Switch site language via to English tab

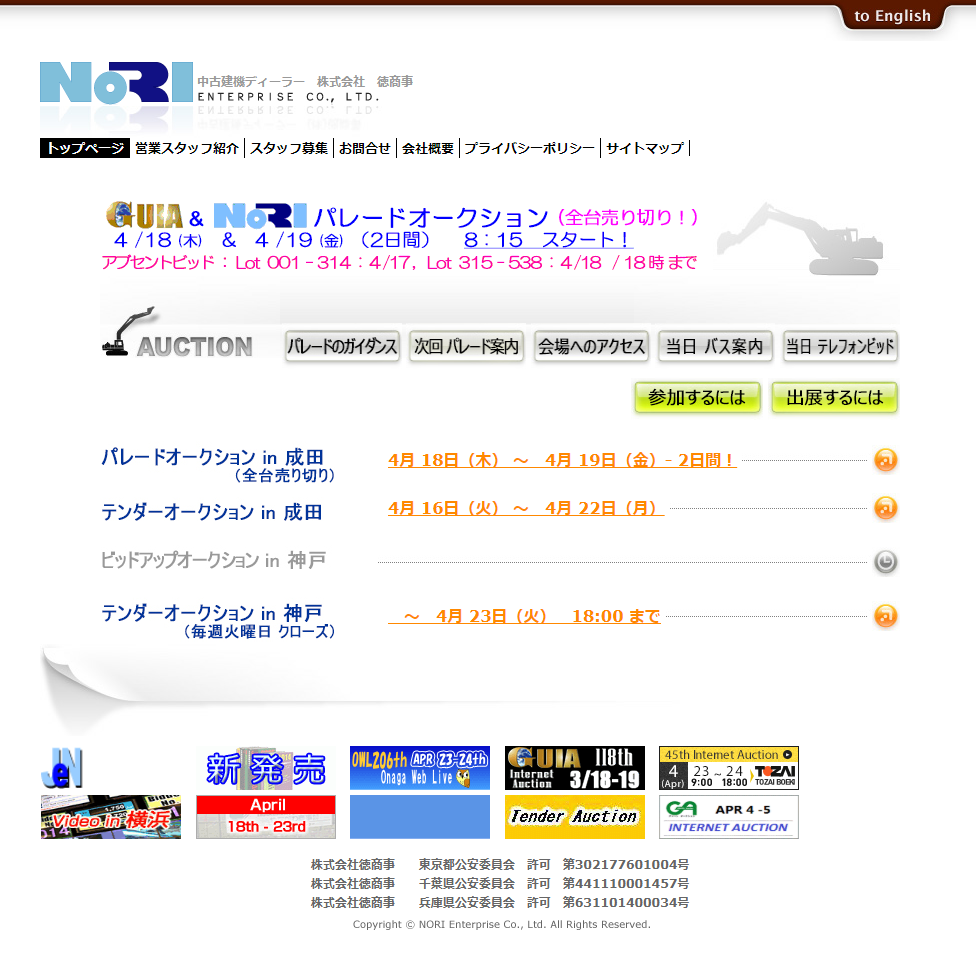(x=892, y=16)
